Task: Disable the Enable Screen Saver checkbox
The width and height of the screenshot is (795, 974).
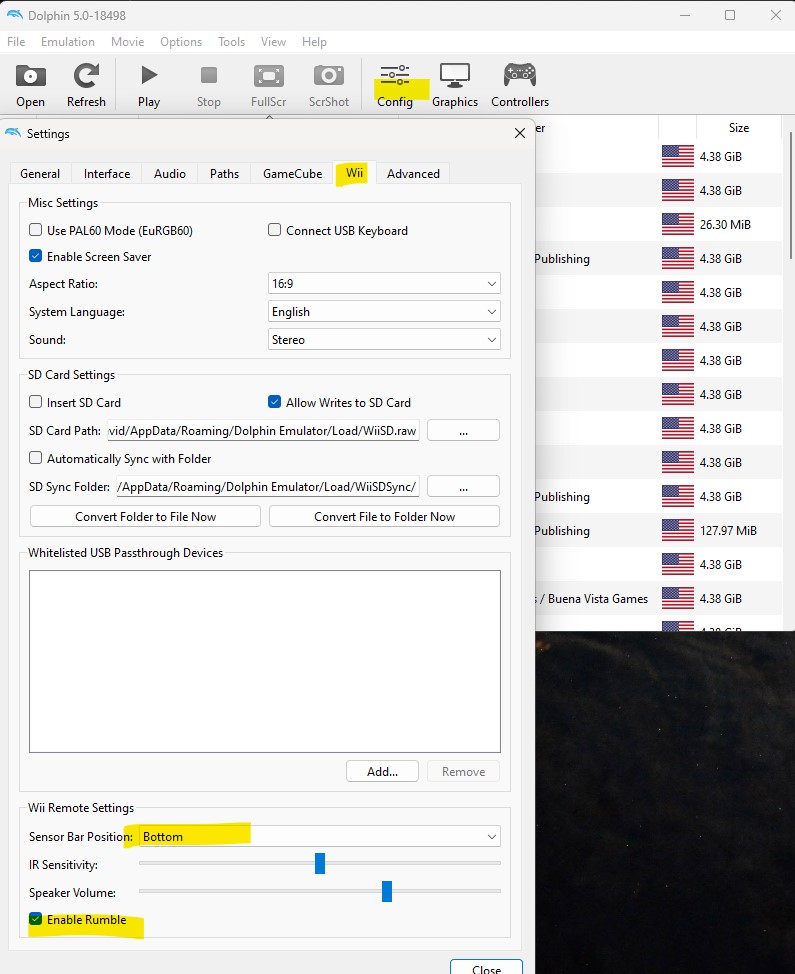Action: point(35,256)
